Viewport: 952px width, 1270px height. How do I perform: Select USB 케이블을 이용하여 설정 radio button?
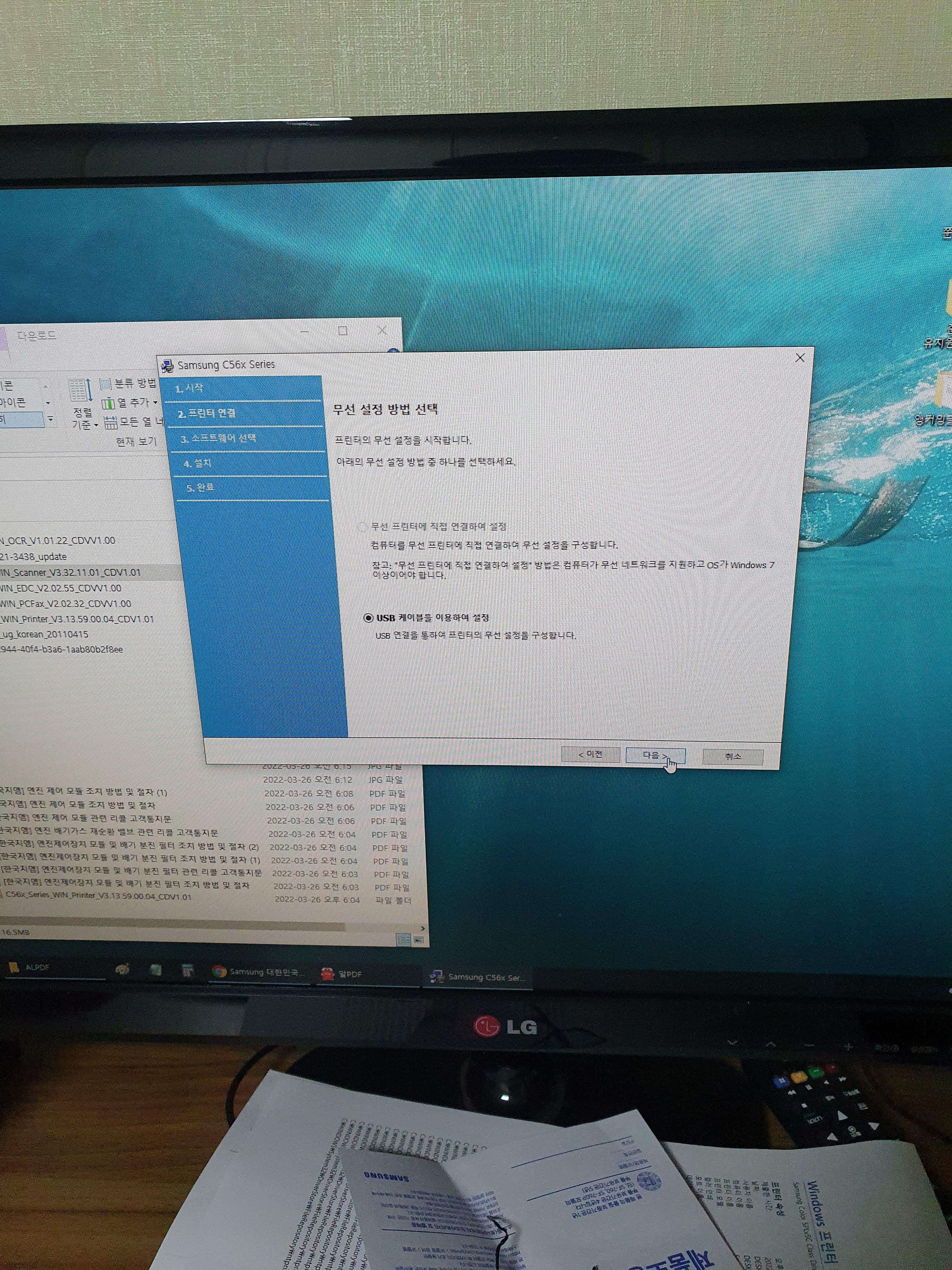coord(368,618)
